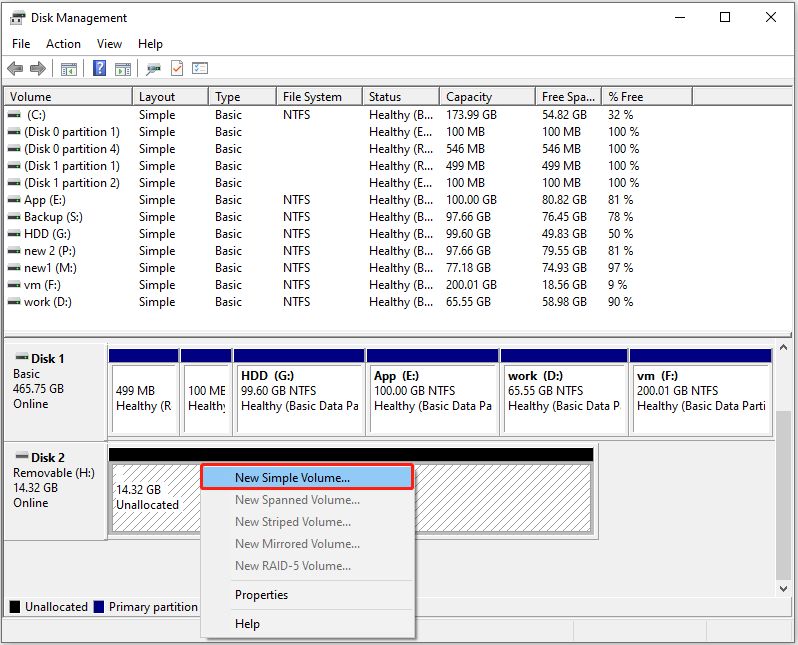Select the HDD (G:) partition block on Disk 1
The image size is (798, 645).
pos(299,392)
